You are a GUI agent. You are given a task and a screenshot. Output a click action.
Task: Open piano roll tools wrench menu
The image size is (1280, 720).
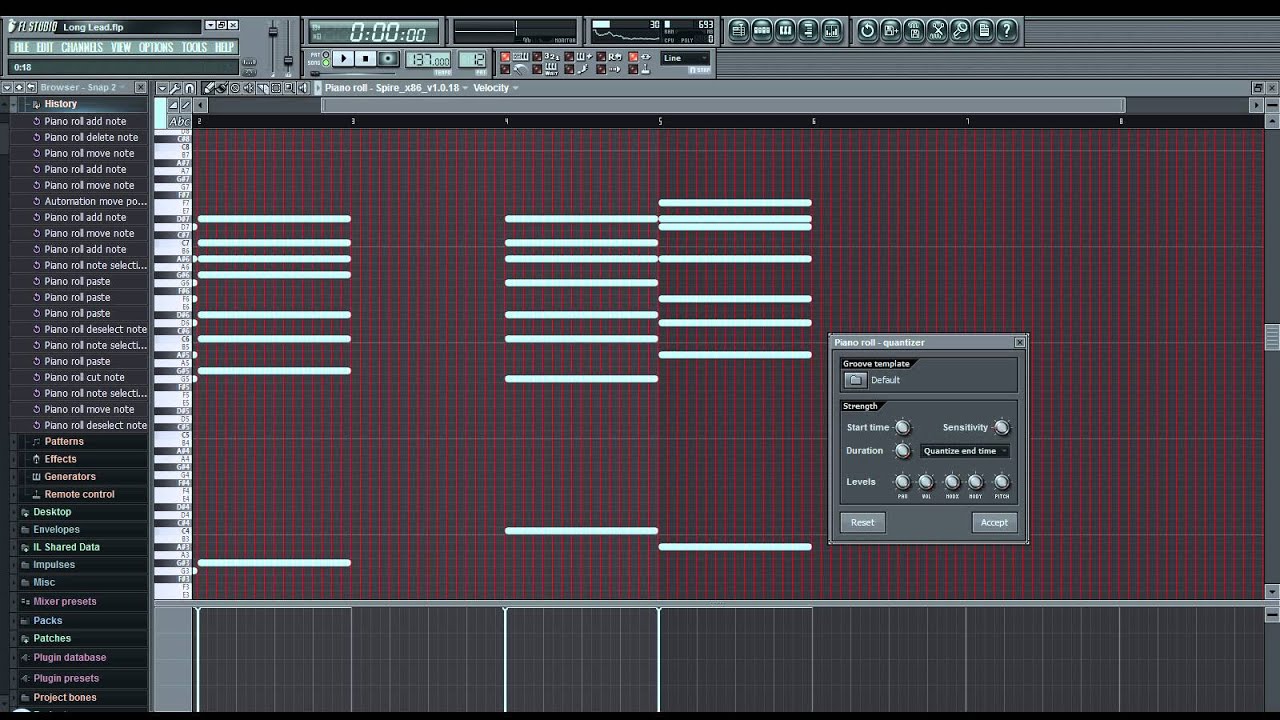pos(175,88)
